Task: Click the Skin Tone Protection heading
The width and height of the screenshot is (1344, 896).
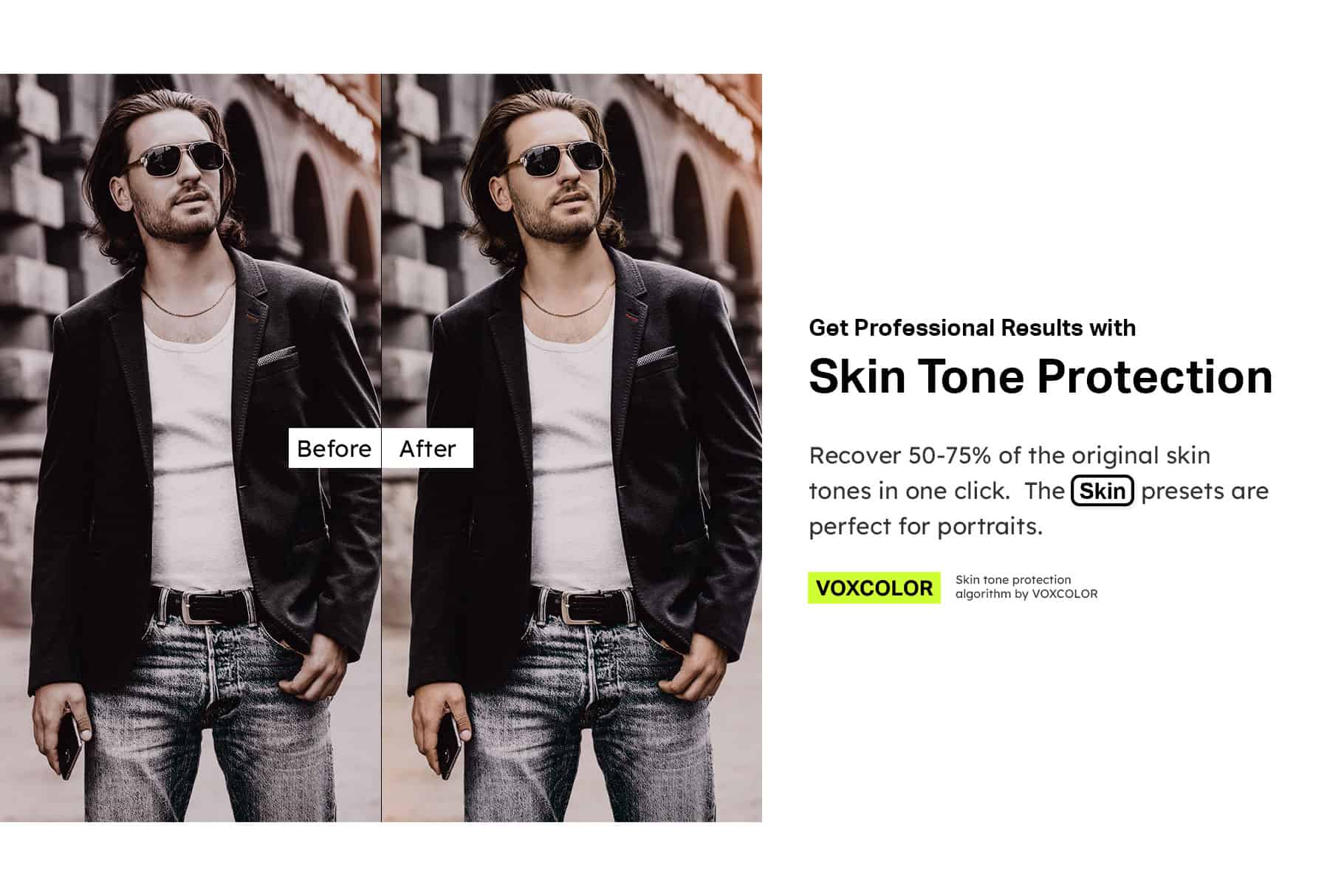Action: [x=1040, y=376]
